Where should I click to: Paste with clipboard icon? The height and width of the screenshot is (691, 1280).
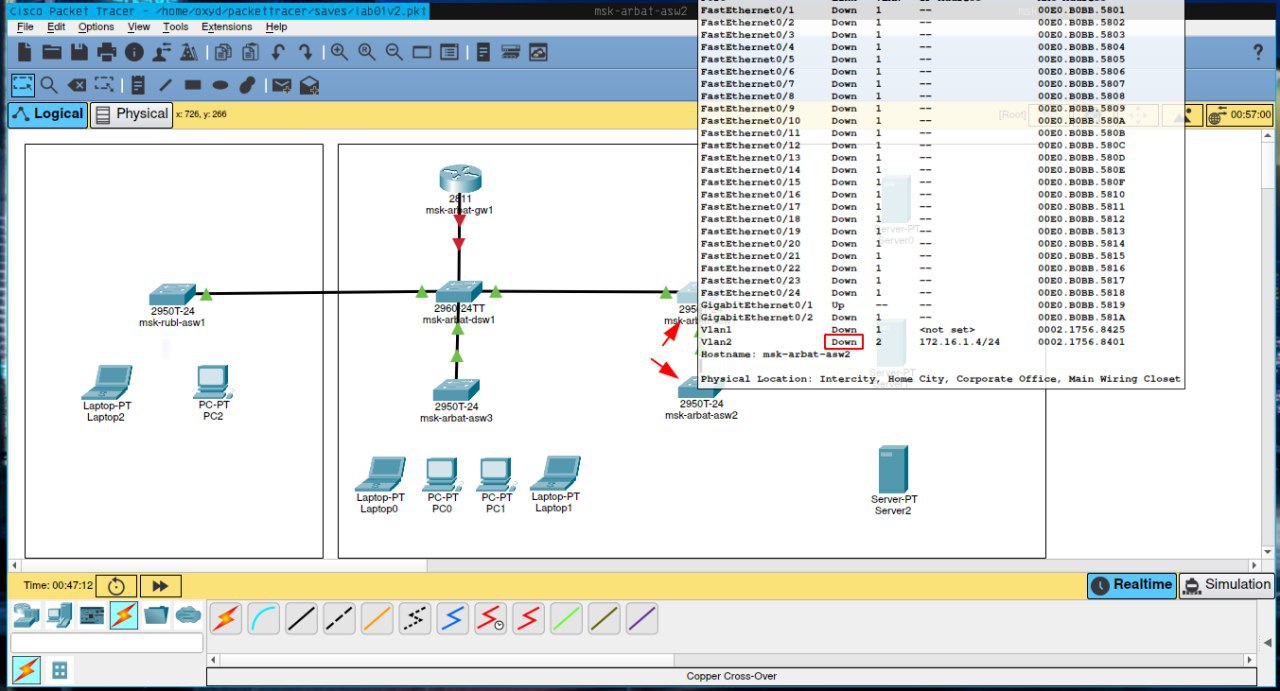tap(250, 52)
